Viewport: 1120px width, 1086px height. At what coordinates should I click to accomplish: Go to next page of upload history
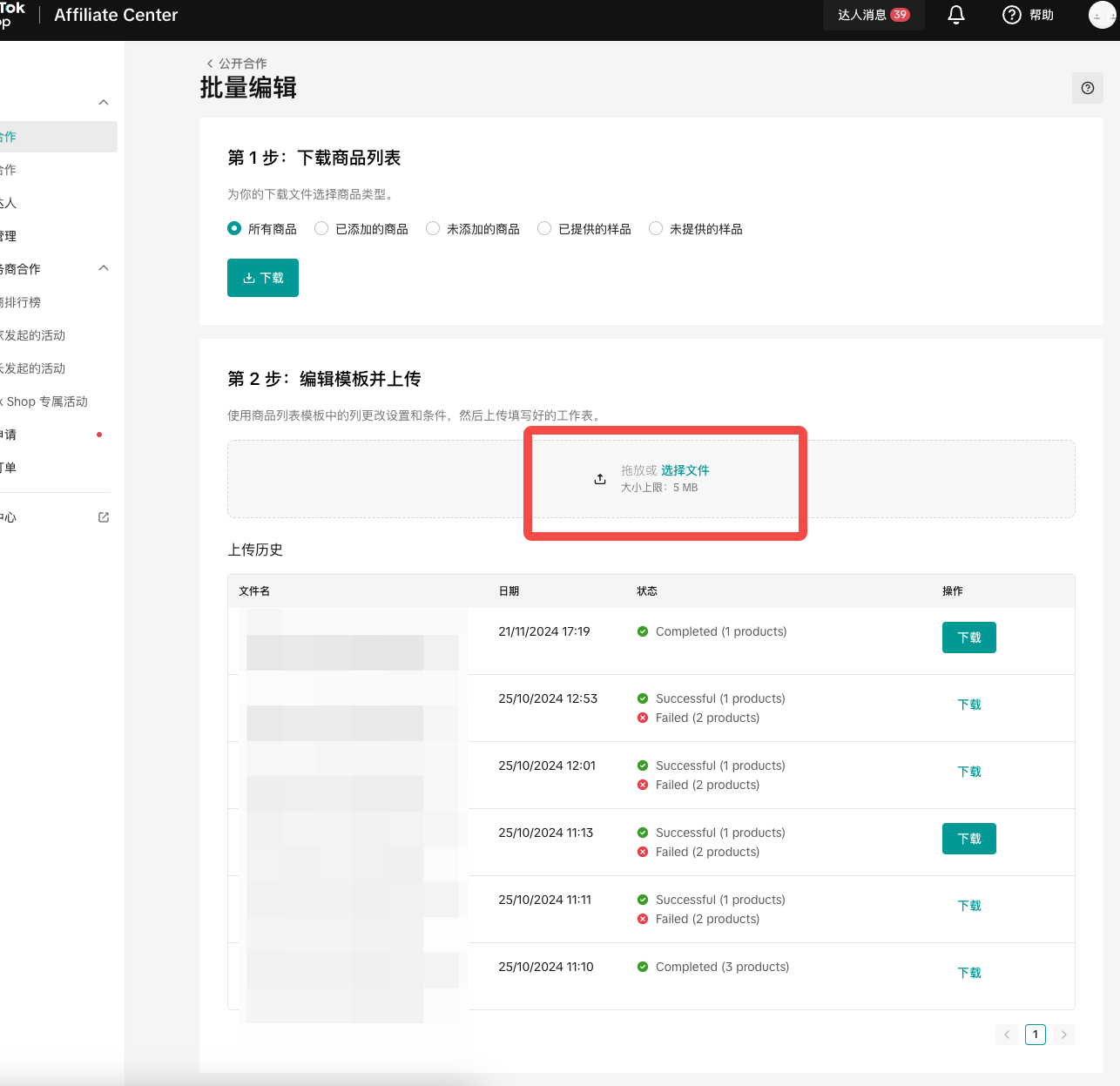pyautogui.click(x=1063, y=1035)
